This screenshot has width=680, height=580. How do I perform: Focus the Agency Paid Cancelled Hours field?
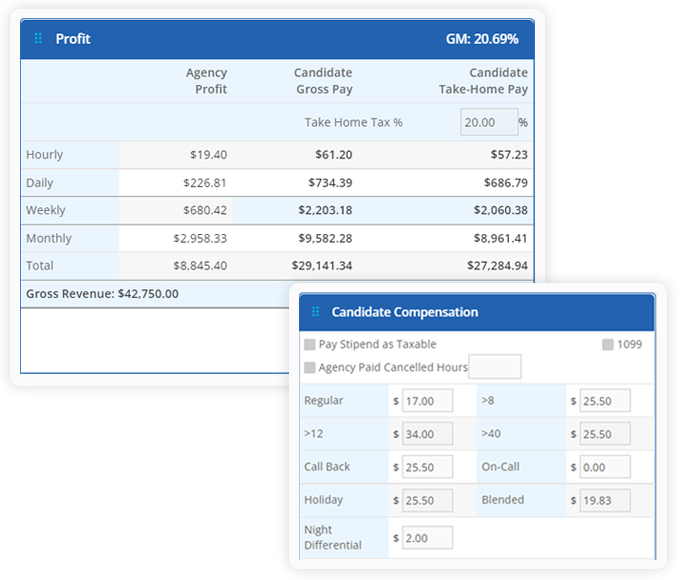pos(495,367)
